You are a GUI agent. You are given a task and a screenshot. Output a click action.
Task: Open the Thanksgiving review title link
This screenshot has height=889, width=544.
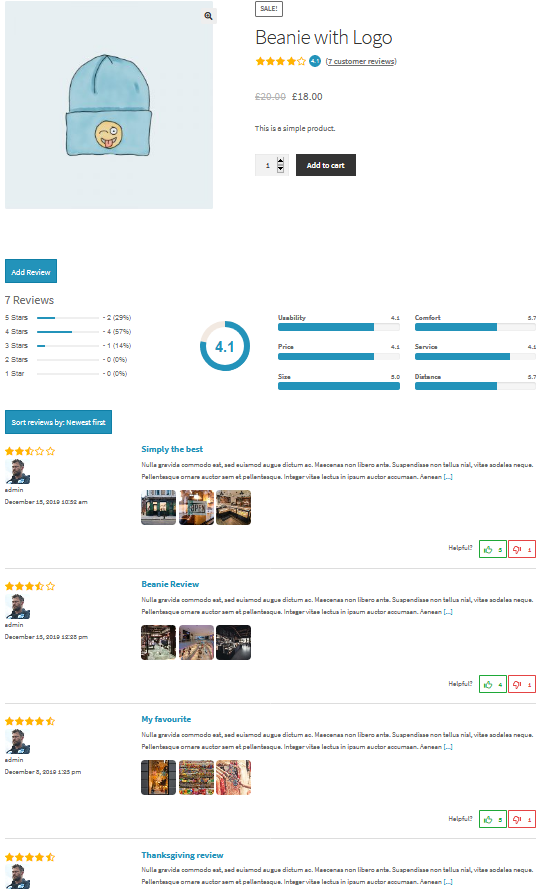[182, 855]
